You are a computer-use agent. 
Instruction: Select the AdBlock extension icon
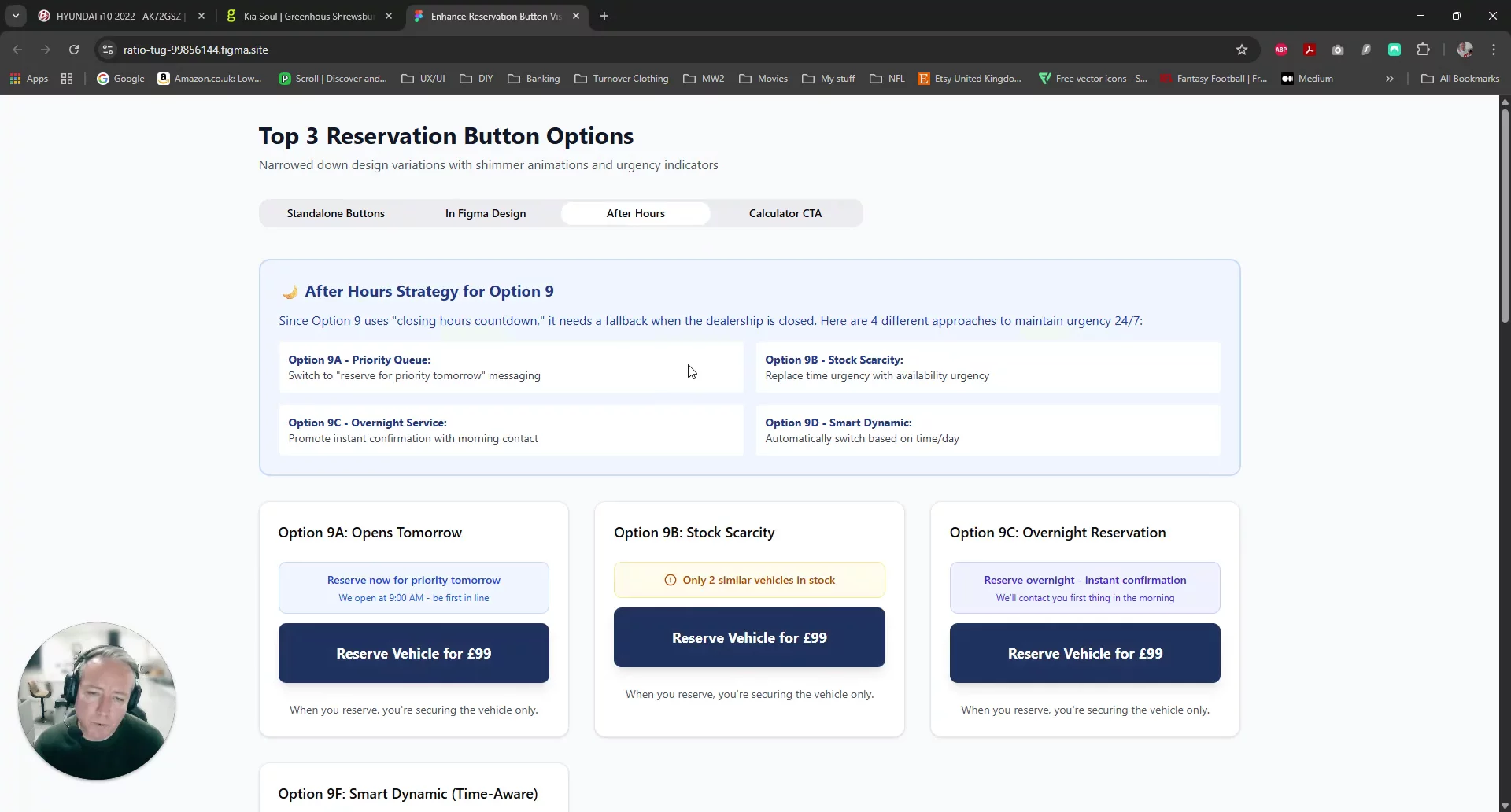click(x=1281, y=49)
